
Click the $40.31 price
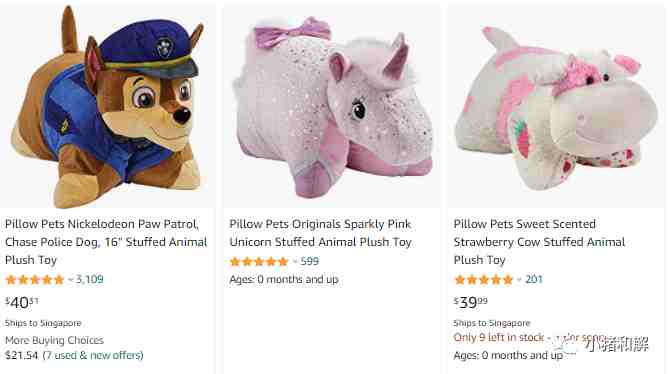click(x=22, y=302)
